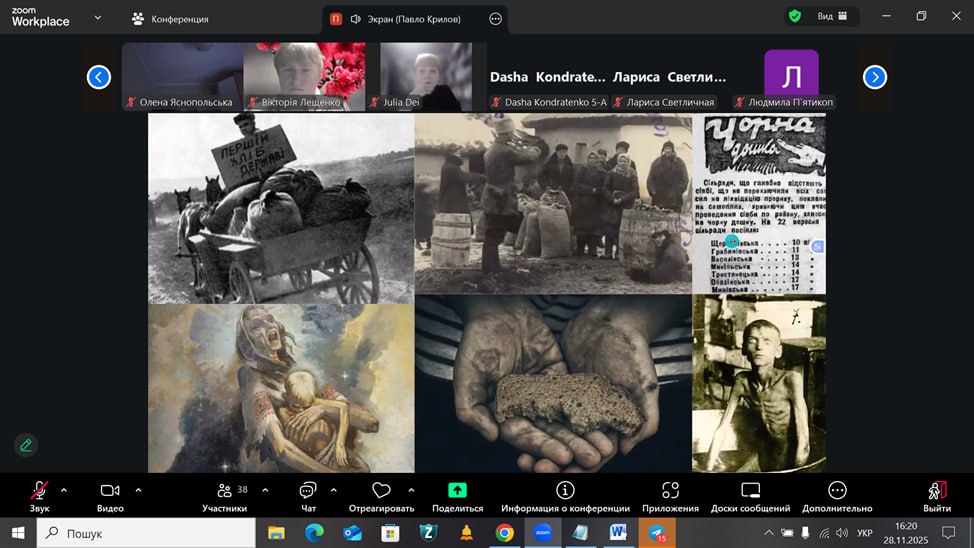The width and height of the screenshot is (974, 548).
Task: Open Доски сообщений whiteboards icon
Action: click(x=751, y=490)
